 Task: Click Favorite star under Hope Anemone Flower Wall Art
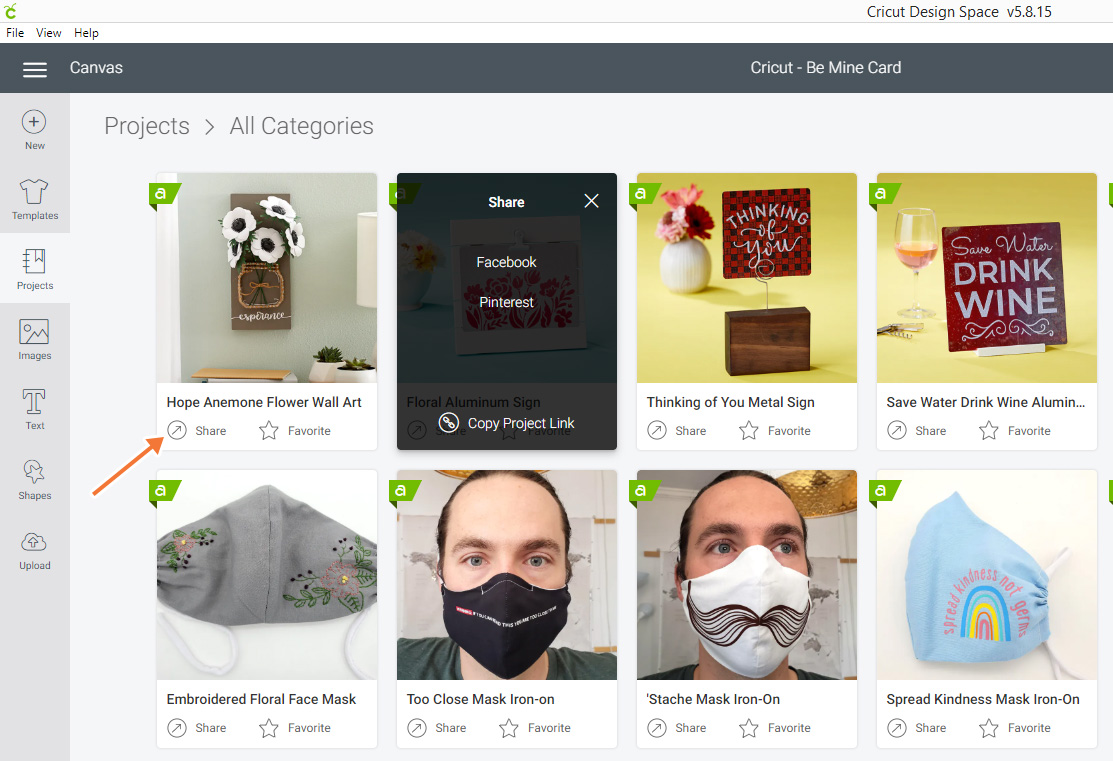[x=268, y=430]
